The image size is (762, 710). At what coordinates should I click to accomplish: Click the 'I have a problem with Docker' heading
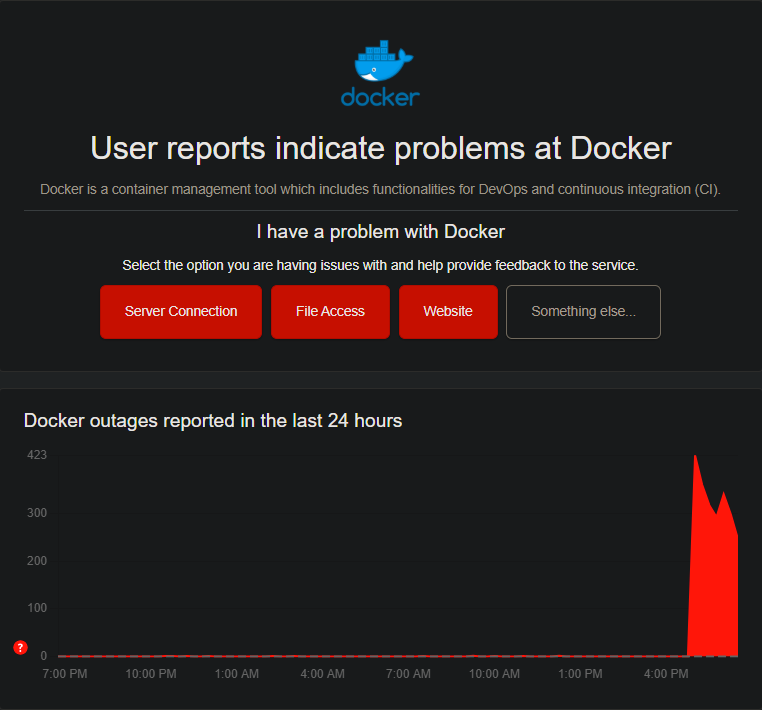380,232
